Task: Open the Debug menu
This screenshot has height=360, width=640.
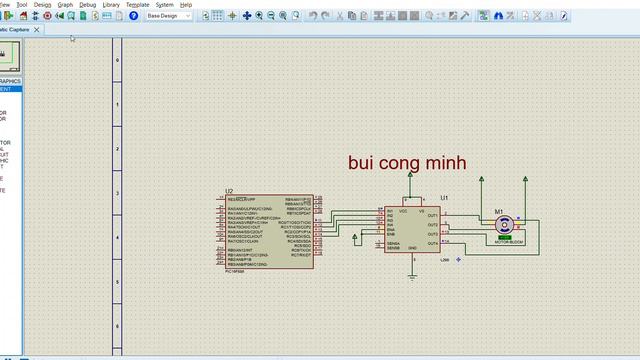Action: click(88, 5)
